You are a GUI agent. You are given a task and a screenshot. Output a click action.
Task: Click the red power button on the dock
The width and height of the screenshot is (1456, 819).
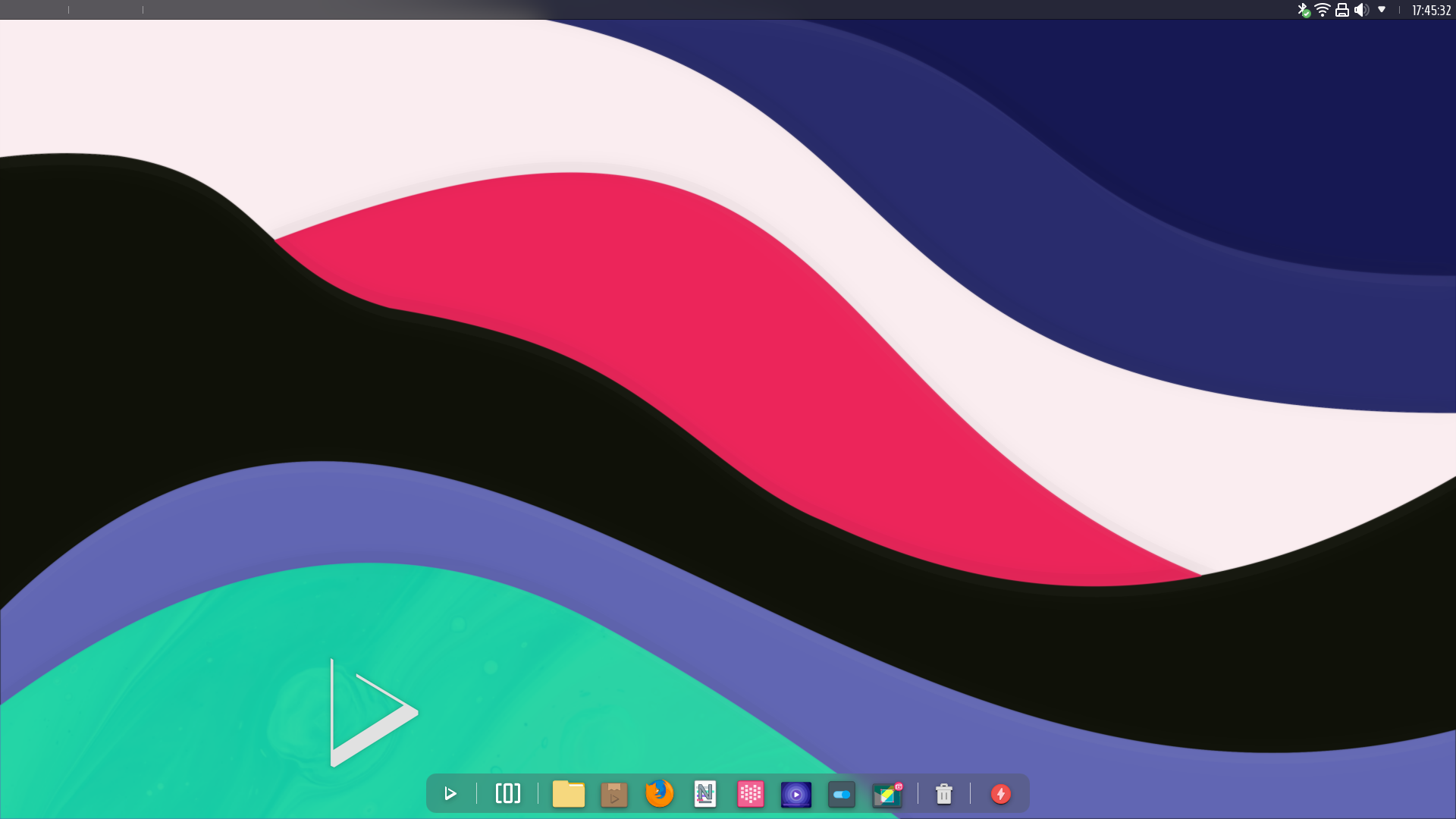click(x=1000, y=794)
